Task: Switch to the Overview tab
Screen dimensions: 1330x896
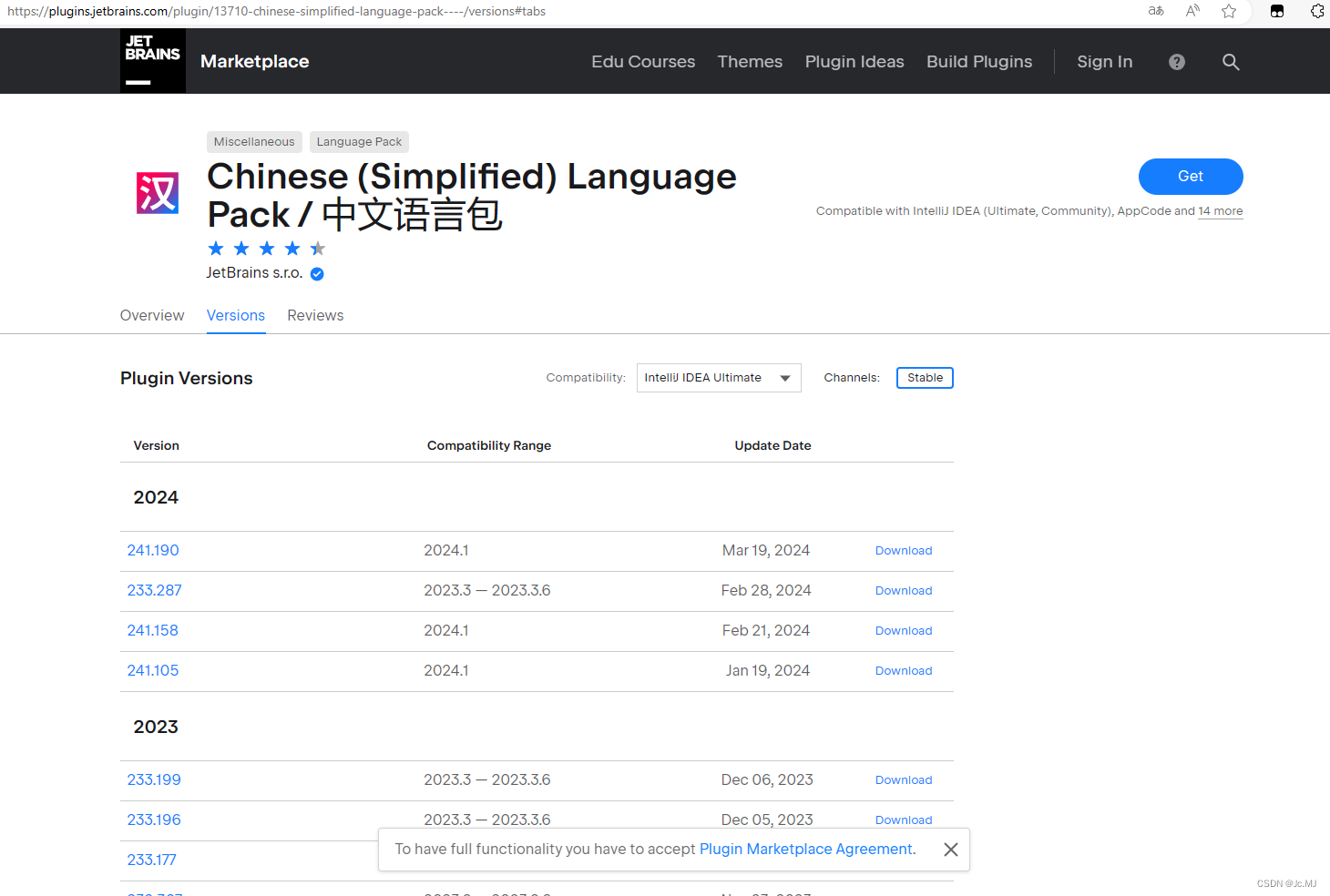Action: click(152, 315)
